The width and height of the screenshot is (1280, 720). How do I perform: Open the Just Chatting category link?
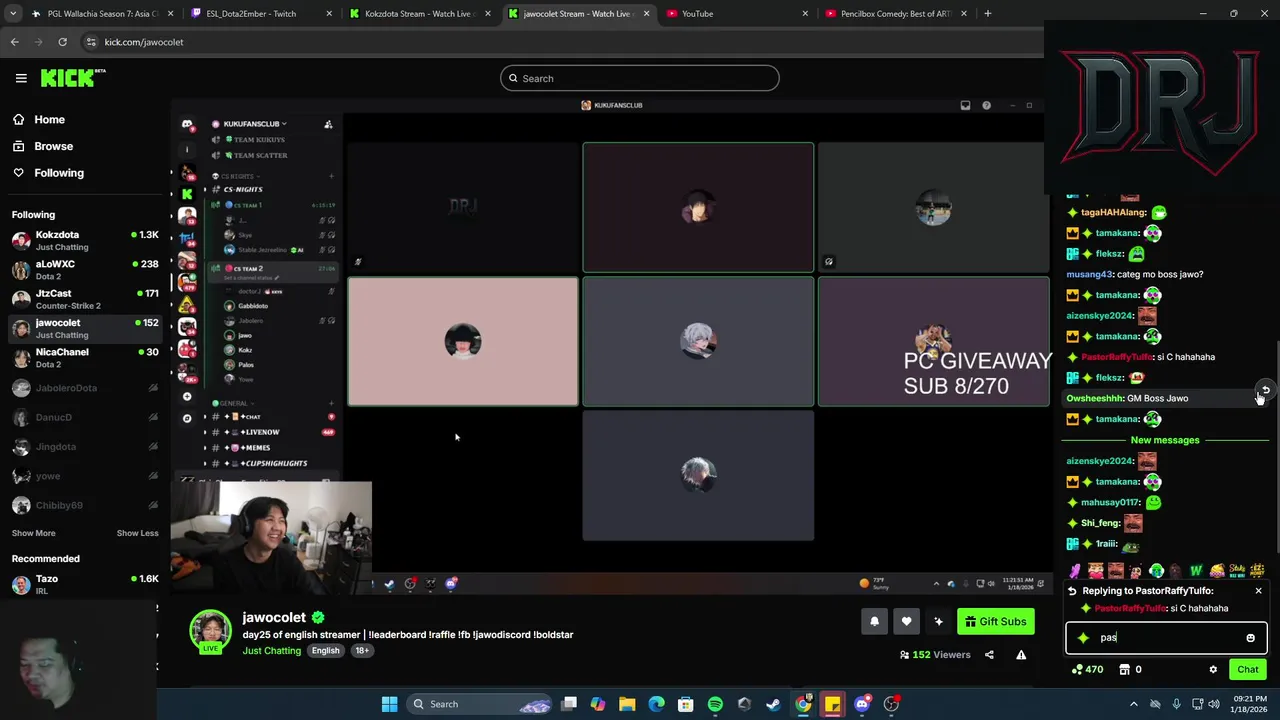tap(271, 651)
